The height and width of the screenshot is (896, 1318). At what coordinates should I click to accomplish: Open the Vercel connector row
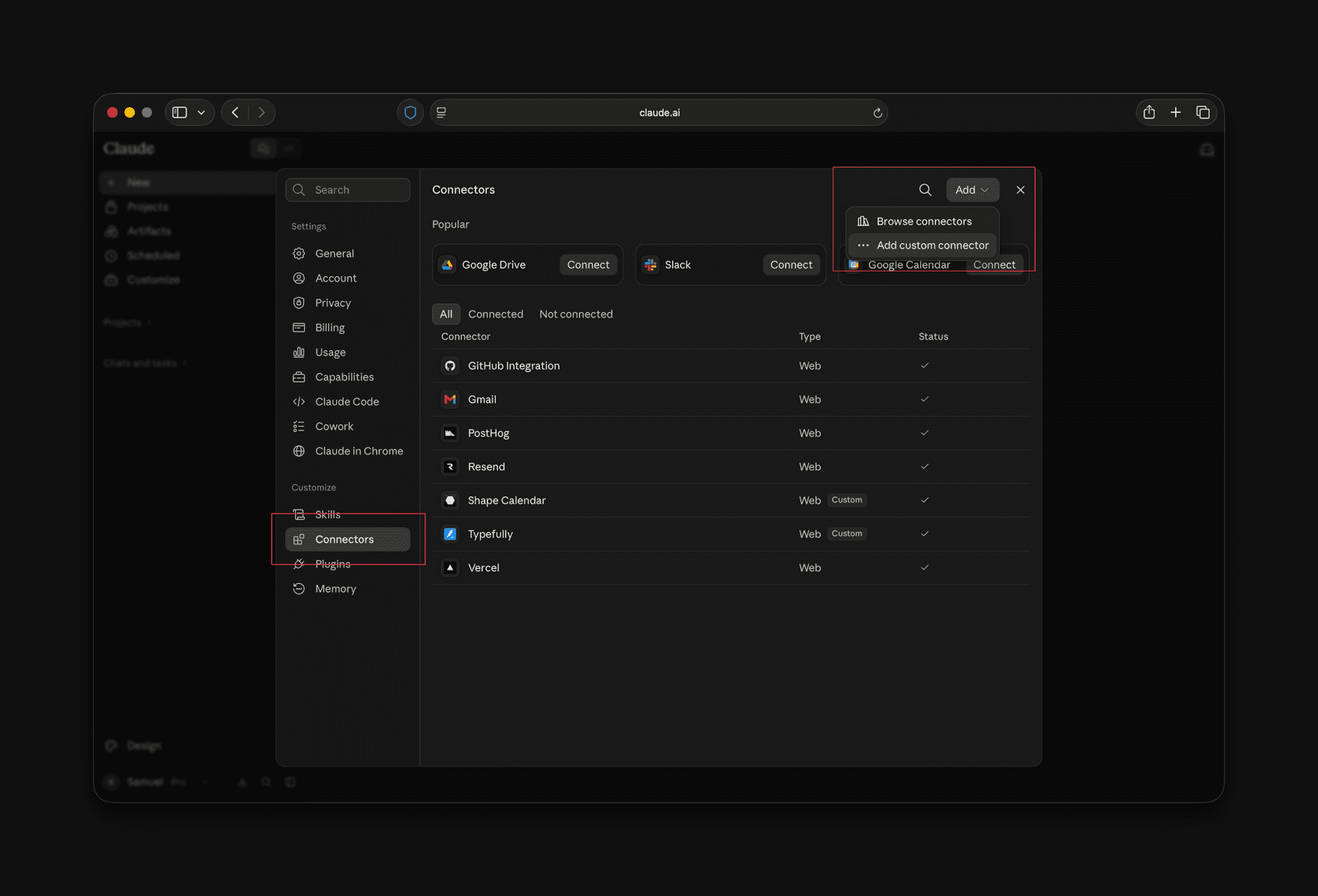click(x=731, y=567)
